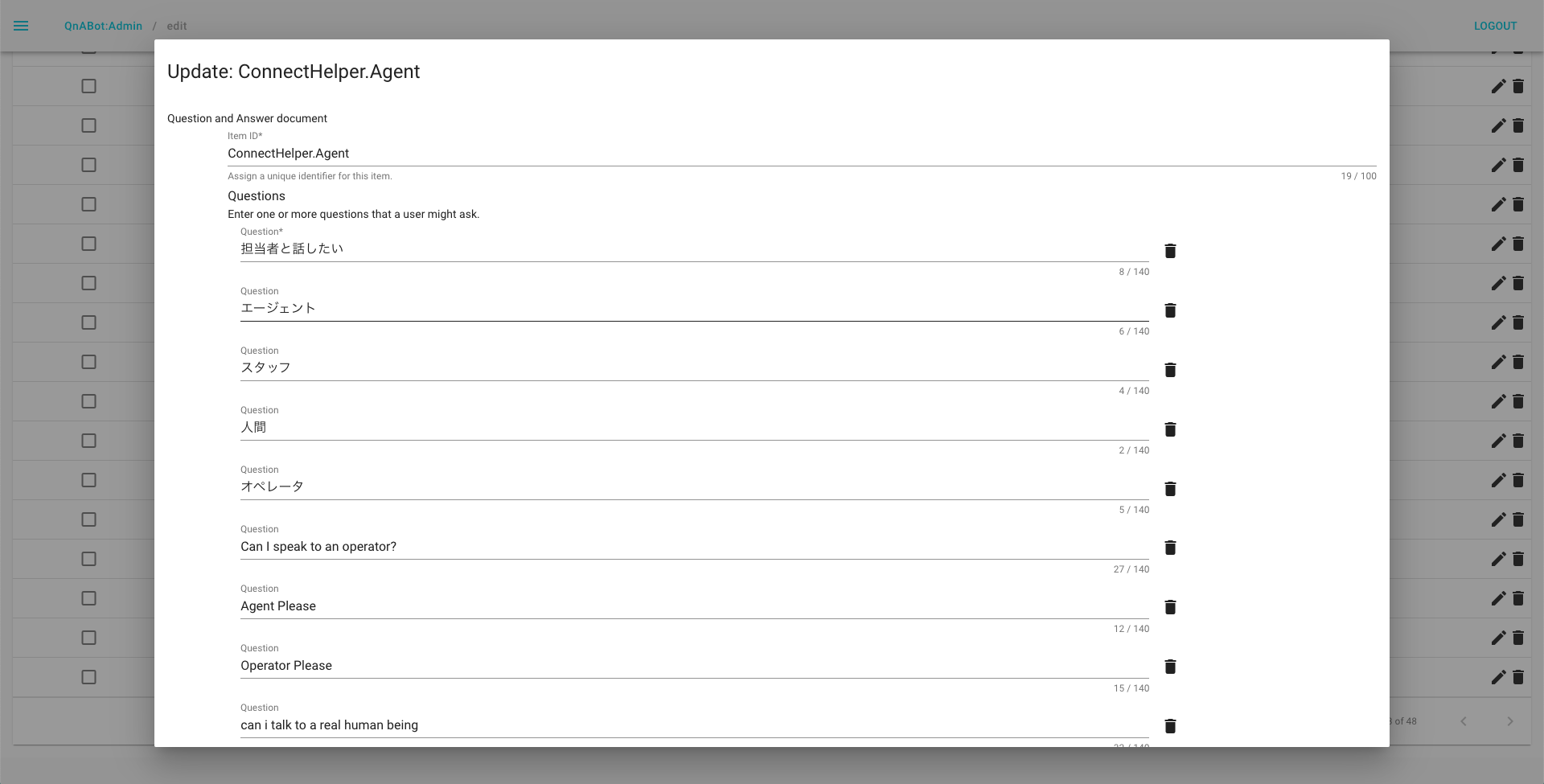Edit the 'Can I speak to an operator?' field
The image size is (1544, 784).
click(695, 547)
